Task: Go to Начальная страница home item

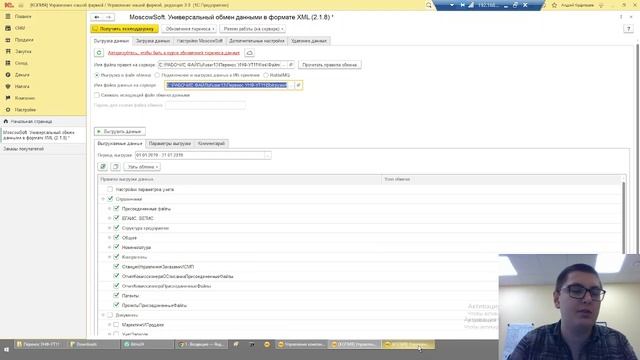Action: point(31,122)
